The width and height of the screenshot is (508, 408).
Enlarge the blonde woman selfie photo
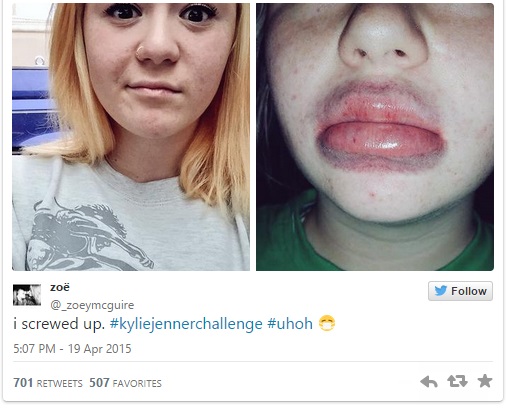click(131, 137)
